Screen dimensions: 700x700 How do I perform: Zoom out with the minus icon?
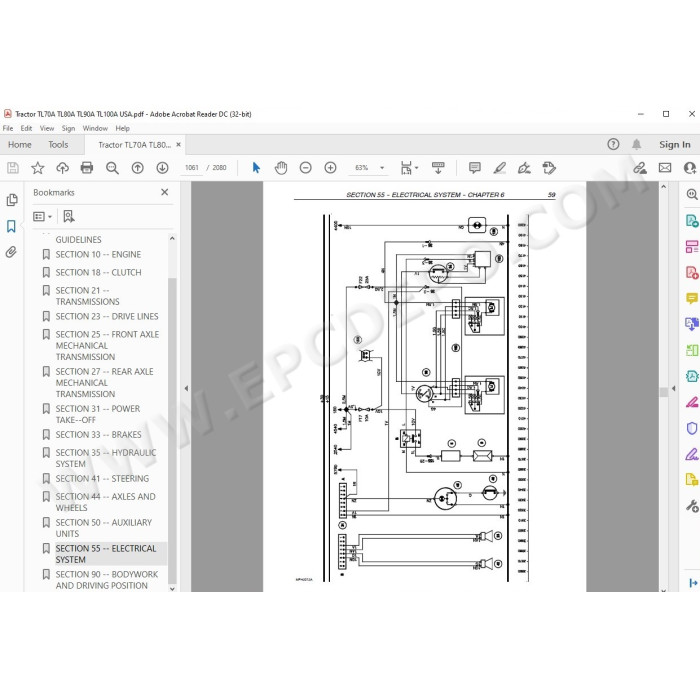(x=305, y=168)
